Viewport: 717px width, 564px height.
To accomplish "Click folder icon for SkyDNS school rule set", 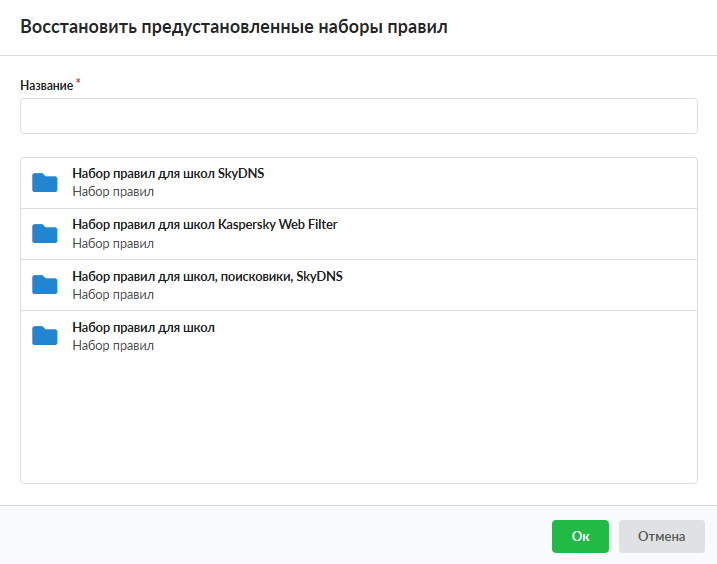I will click(x=45, y=182).
